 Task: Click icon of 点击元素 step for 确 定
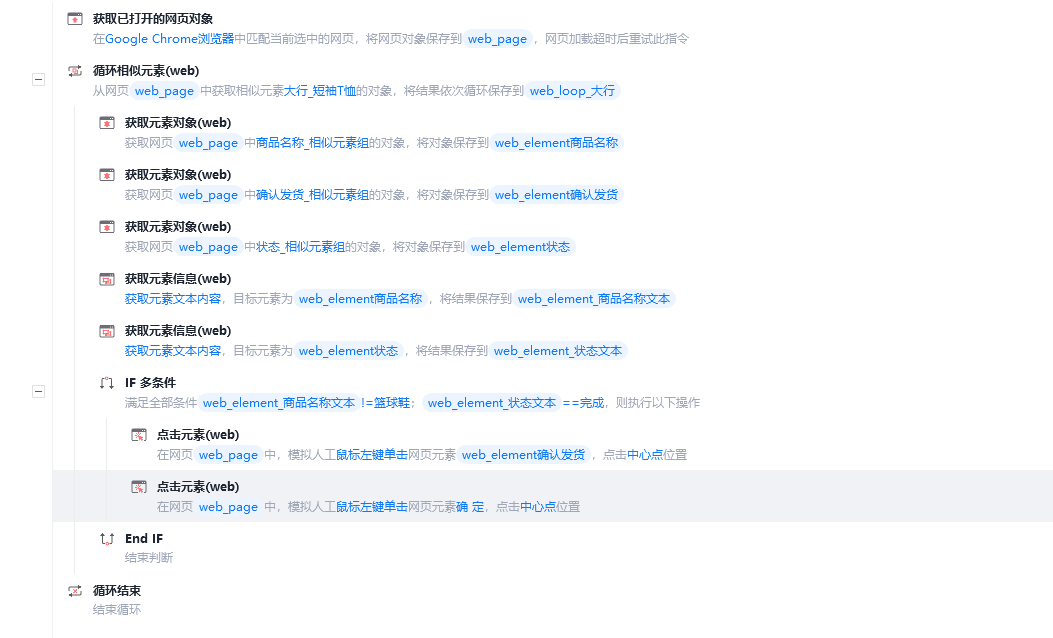(x=139, y=487)
